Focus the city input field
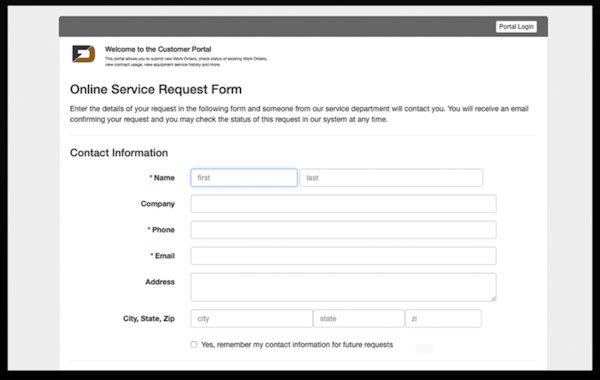The height and width of the screenshot is (380, 600). click(251, 318)
